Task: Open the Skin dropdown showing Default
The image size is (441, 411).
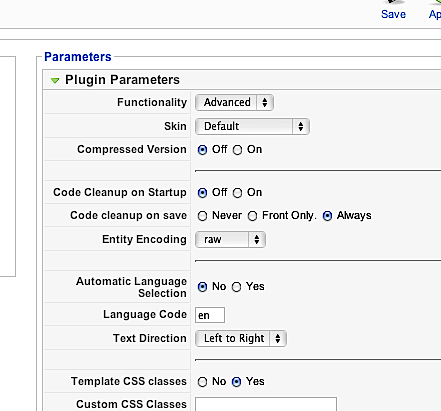Action: coord(252,126)
